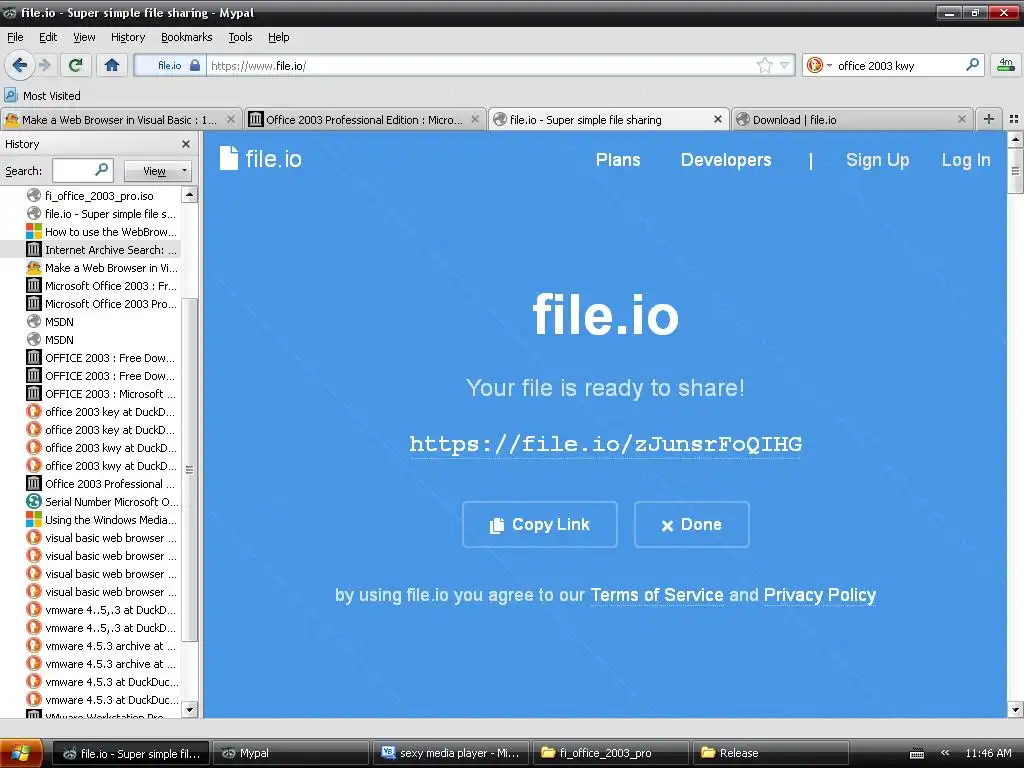Bookmark this page with the star icon

coord(764,65)
